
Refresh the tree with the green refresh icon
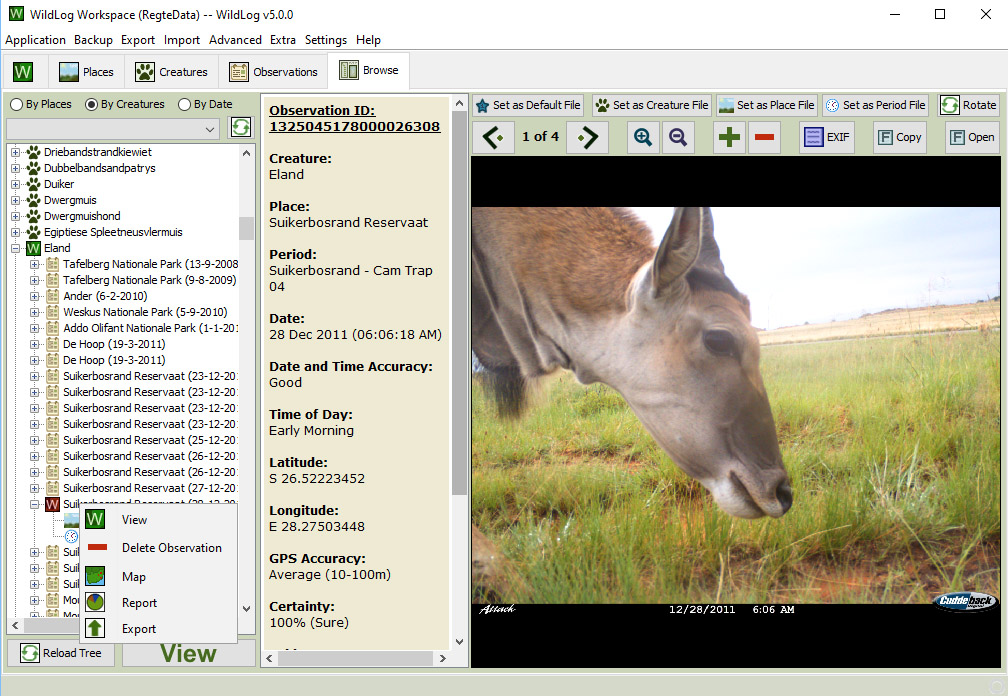[240, 128]
